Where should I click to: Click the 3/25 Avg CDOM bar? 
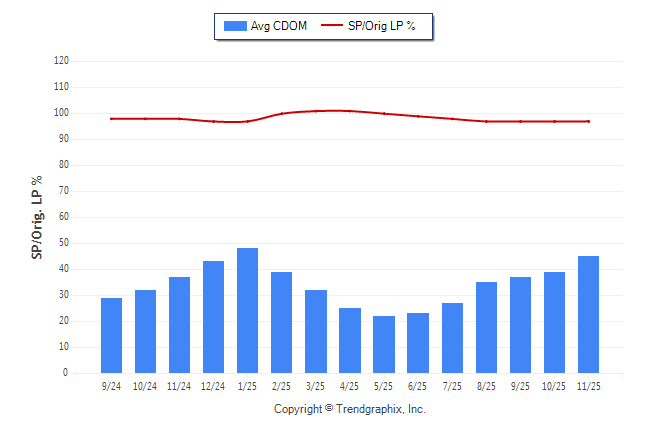point(316,332)
